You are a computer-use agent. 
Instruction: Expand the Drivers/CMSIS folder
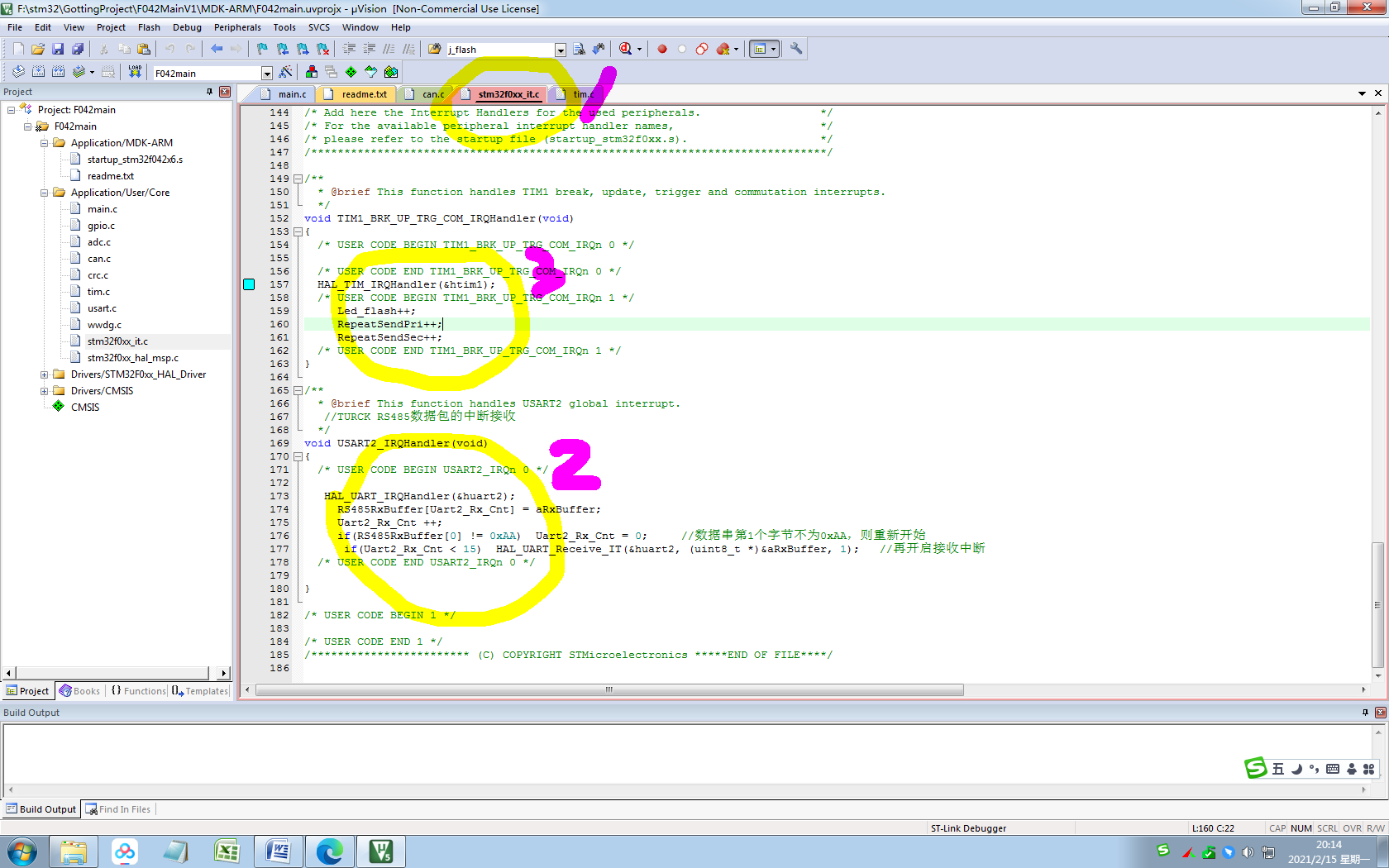[45, 391]
